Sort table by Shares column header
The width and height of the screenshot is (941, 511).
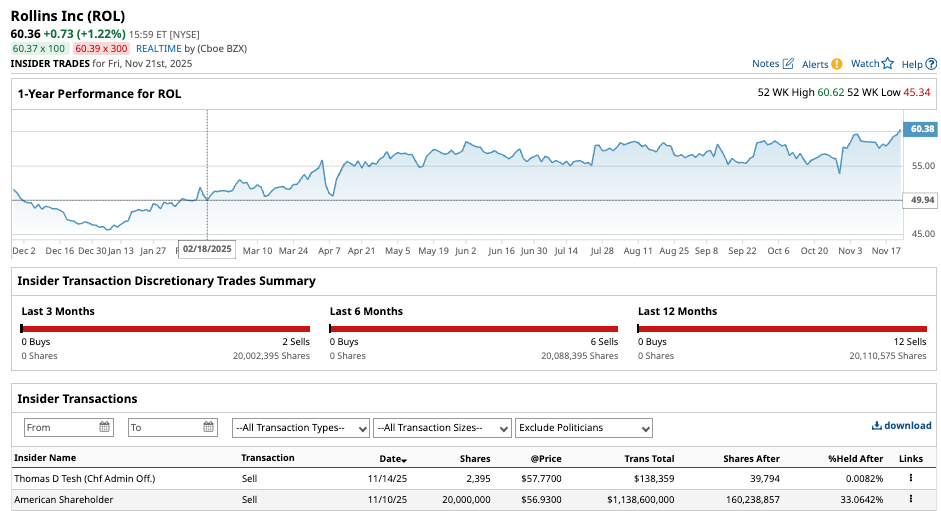pyautogui.click(x=474, y=458)
